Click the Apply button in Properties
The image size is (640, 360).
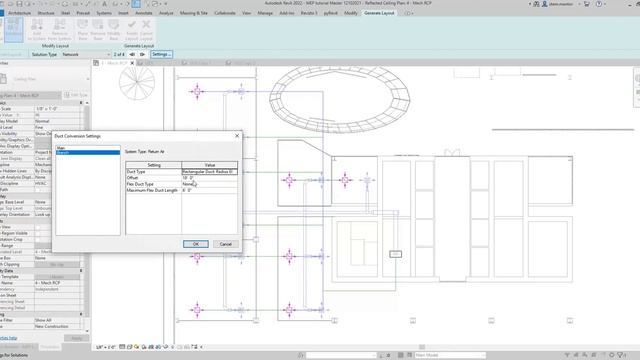pos(76,338)
